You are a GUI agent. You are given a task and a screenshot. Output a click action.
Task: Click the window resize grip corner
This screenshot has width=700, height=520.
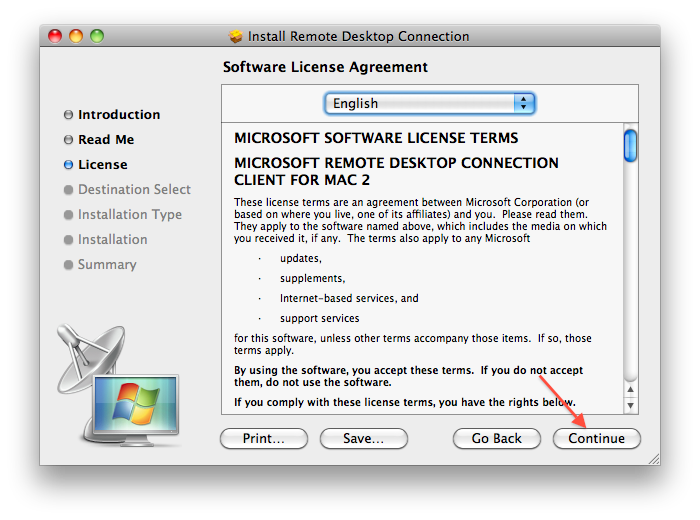(654, 459)
